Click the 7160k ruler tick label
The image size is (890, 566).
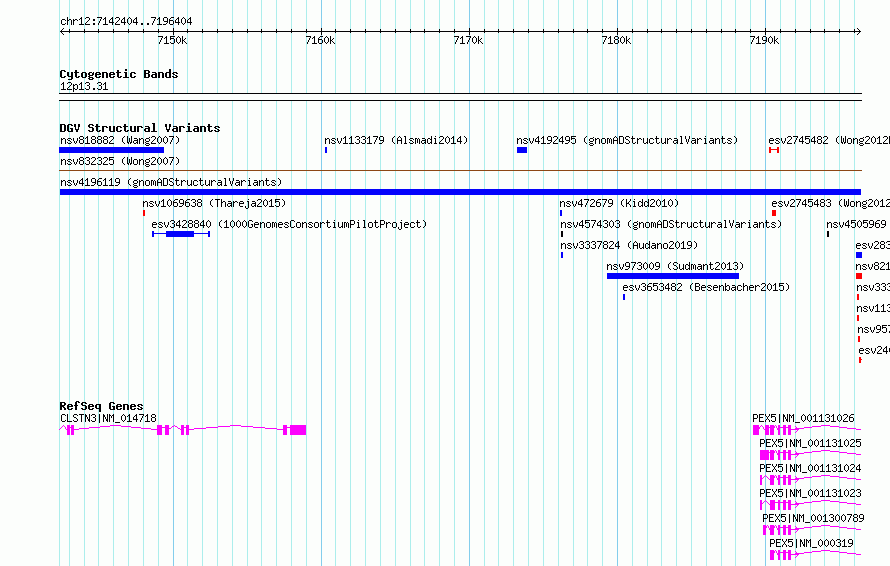coord(320,40)
